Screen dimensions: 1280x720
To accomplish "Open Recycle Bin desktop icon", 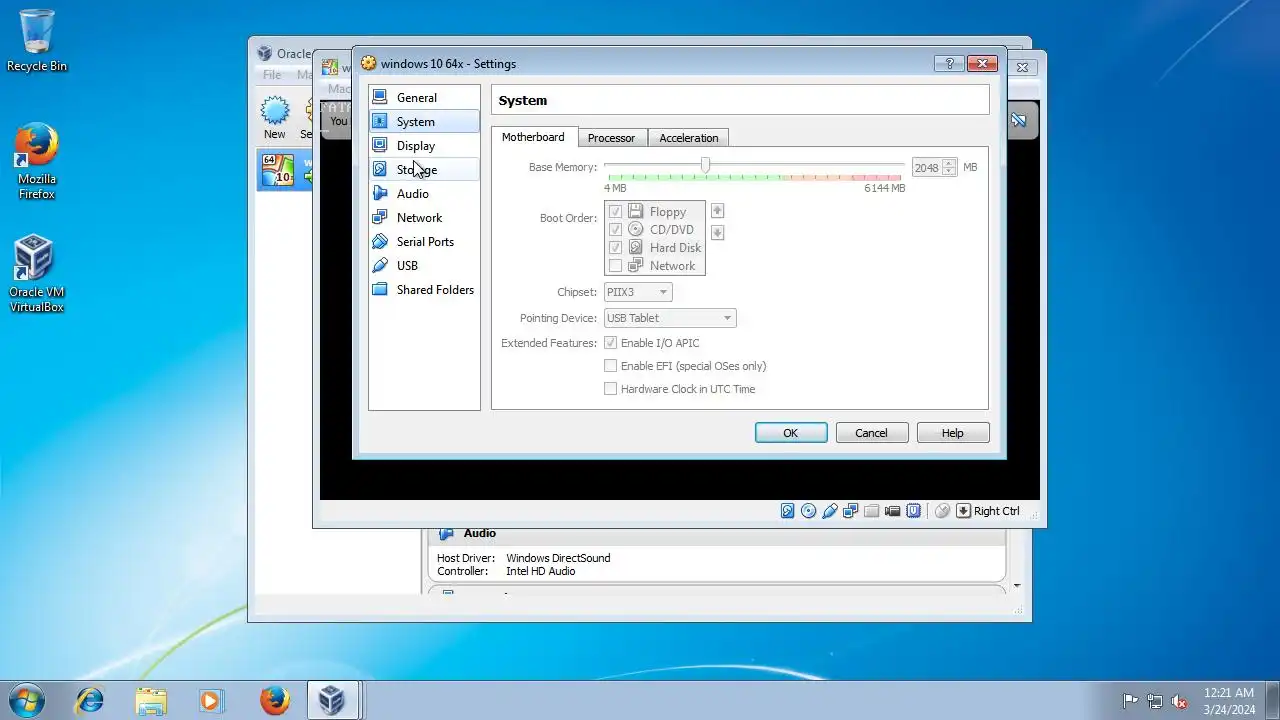I will click(37, 41).
